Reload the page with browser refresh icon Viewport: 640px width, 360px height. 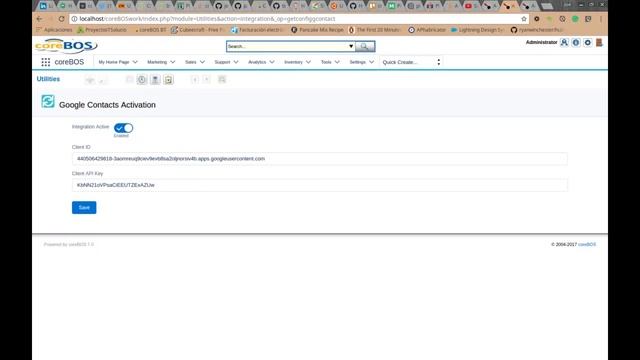pos(61,19)
